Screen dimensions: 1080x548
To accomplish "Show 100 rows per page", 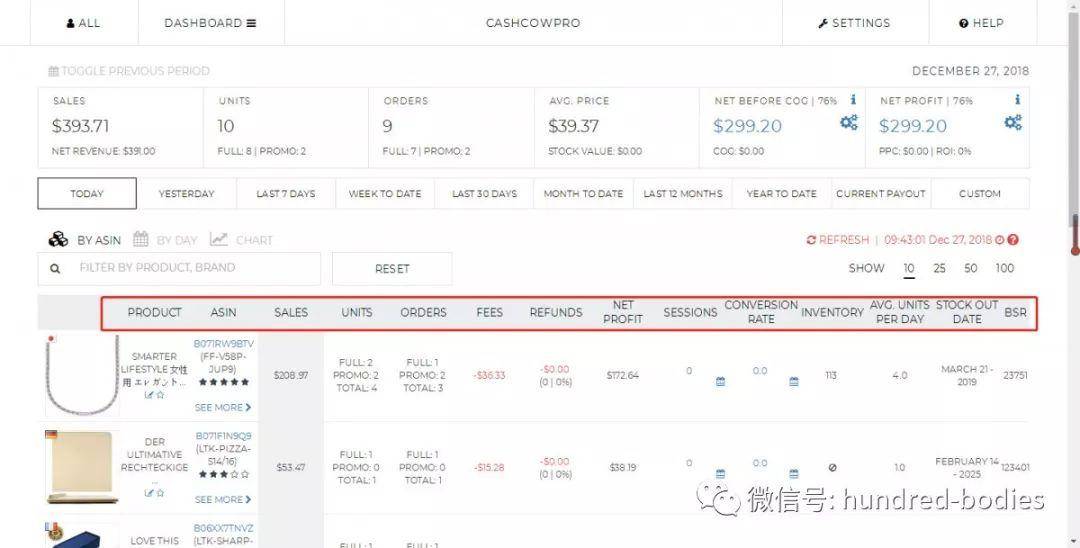I will (1004, 268).
